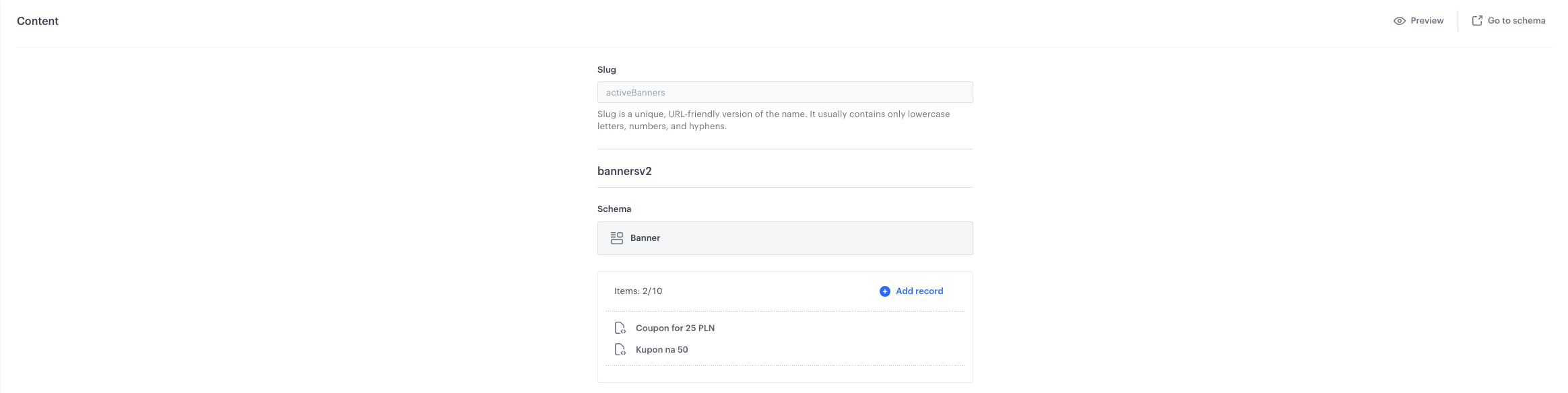
Task: Click the Schema field label
Action: coord(614,209)
